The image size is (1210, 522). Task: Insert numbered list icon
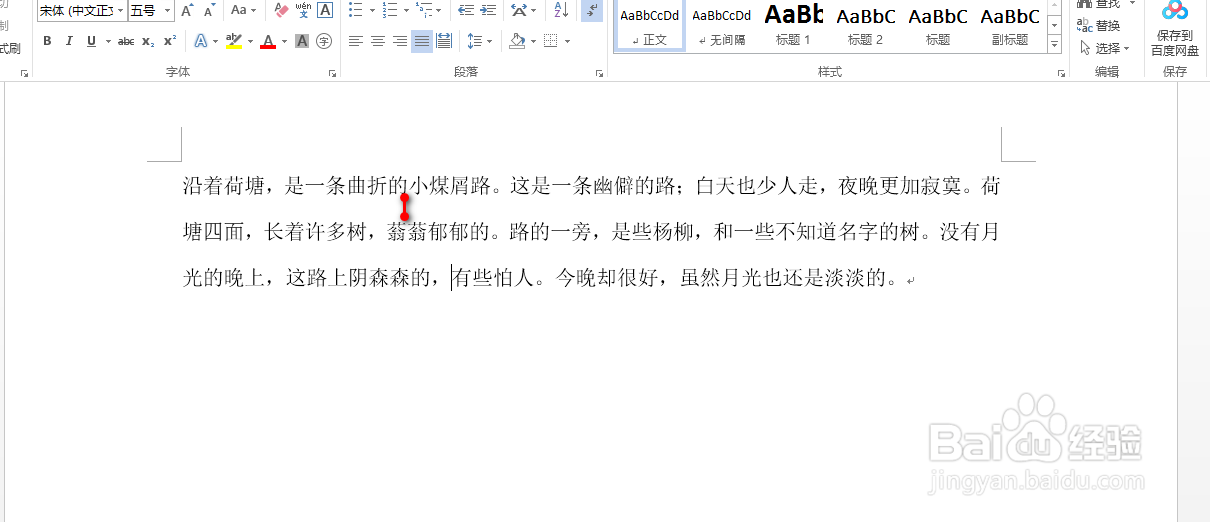pos(389,11)
